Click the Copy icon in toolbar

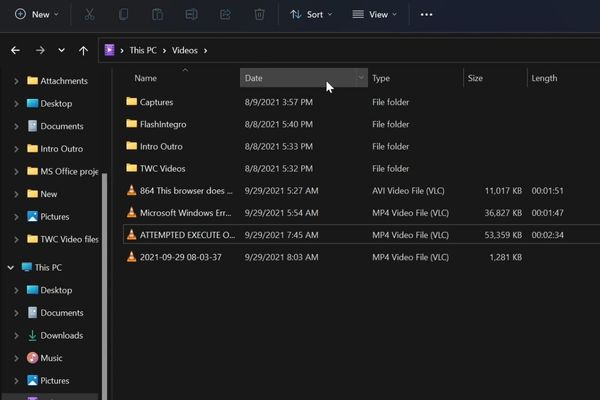123,15
